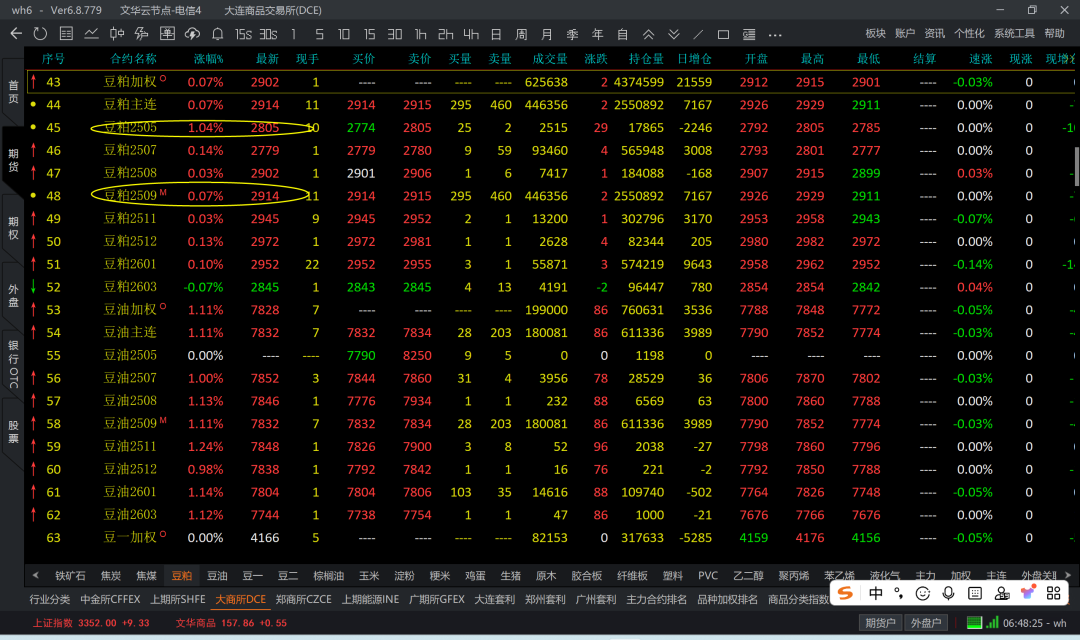
Task: Open the 资讯 menu
Action: coord(934,33)
